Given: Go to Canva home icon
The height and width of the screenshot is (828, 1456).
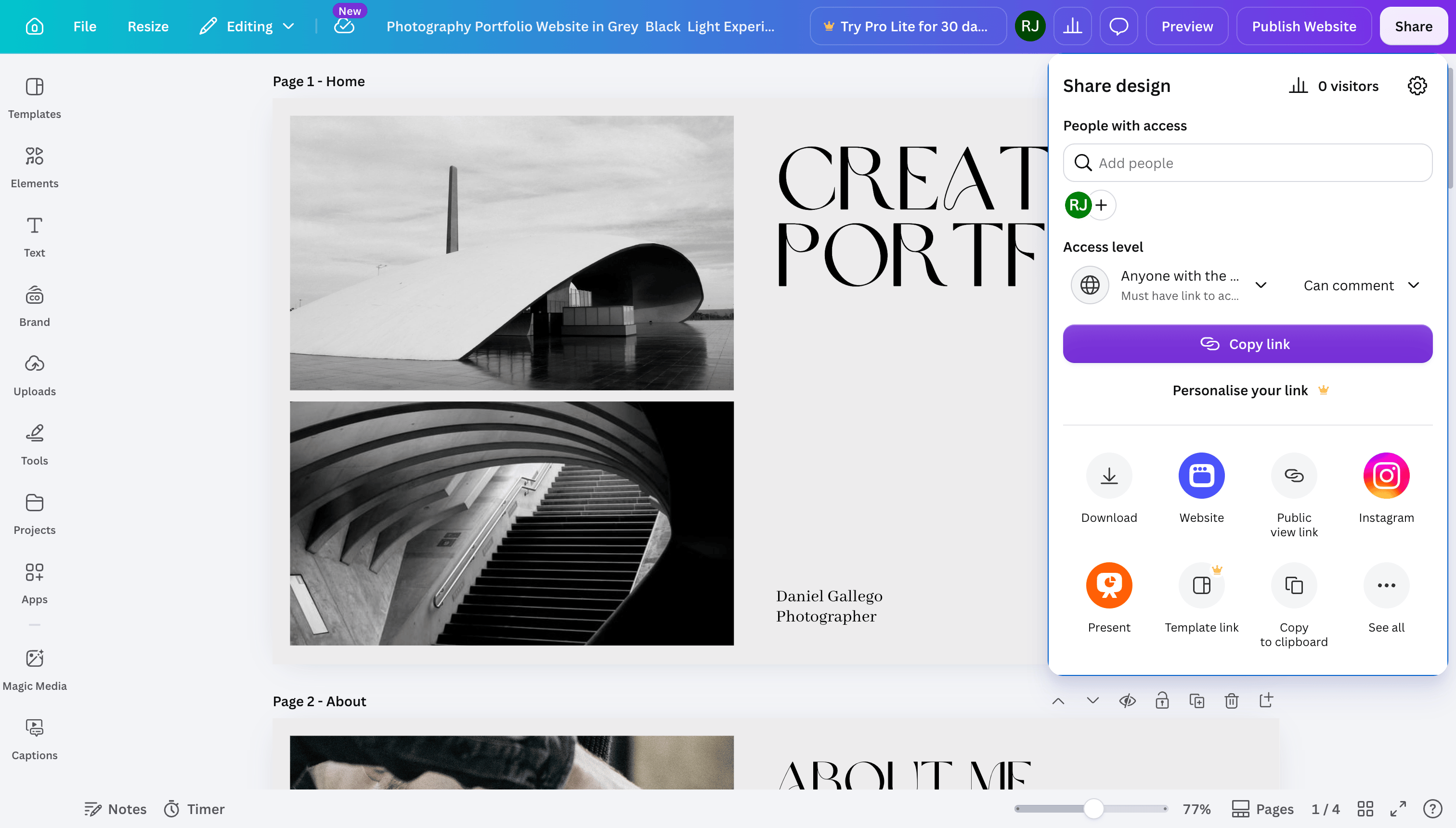Looking at the screenshot, I should click(35, 26).
